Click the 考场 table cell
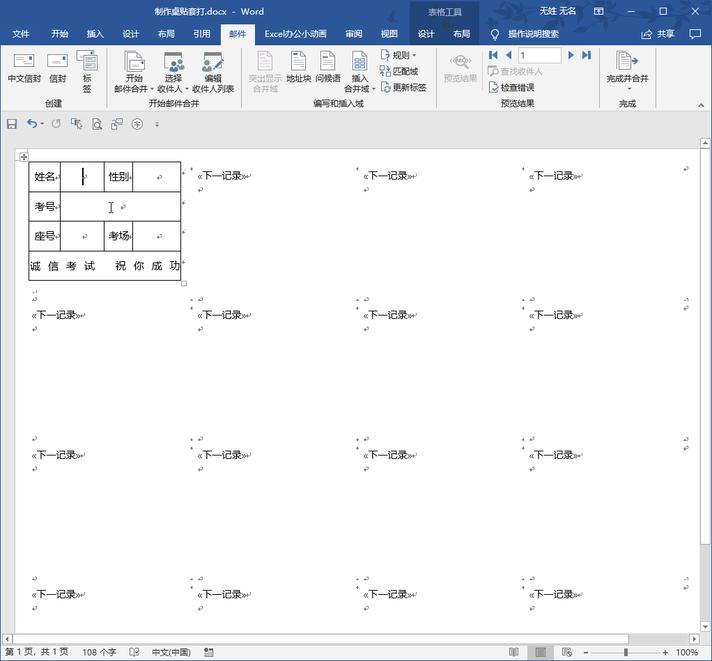Screen dimensions: 712x661 (119, 236)
